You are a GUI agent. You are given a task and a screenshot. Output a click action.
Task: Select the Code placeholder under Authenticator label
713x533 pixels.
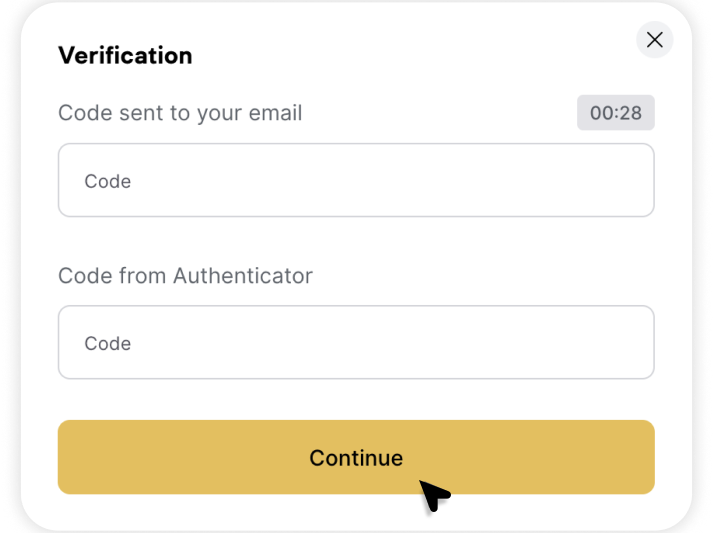pos(108,343)
